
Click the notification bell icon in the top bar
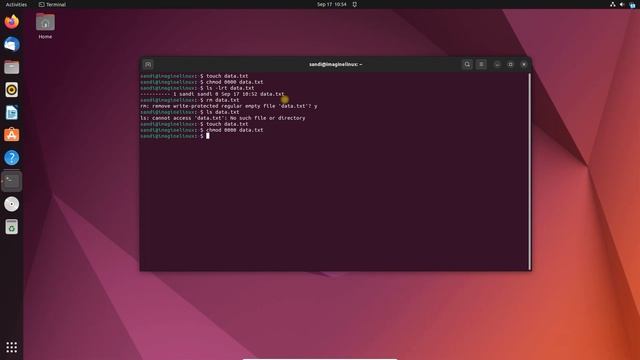click(x=355, y=4)
